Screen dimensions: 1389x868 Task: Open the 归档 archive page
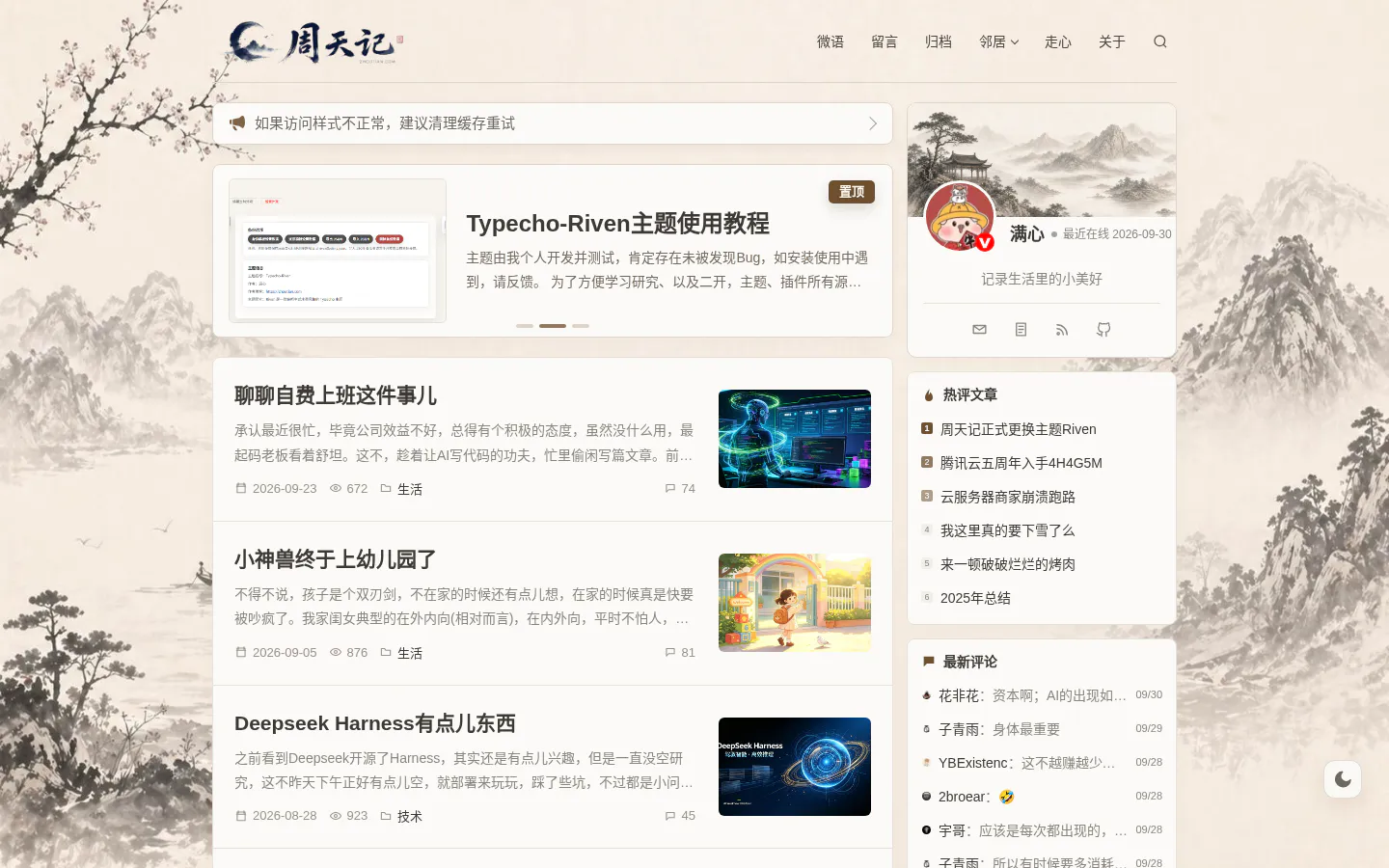(x=939, y=41)
